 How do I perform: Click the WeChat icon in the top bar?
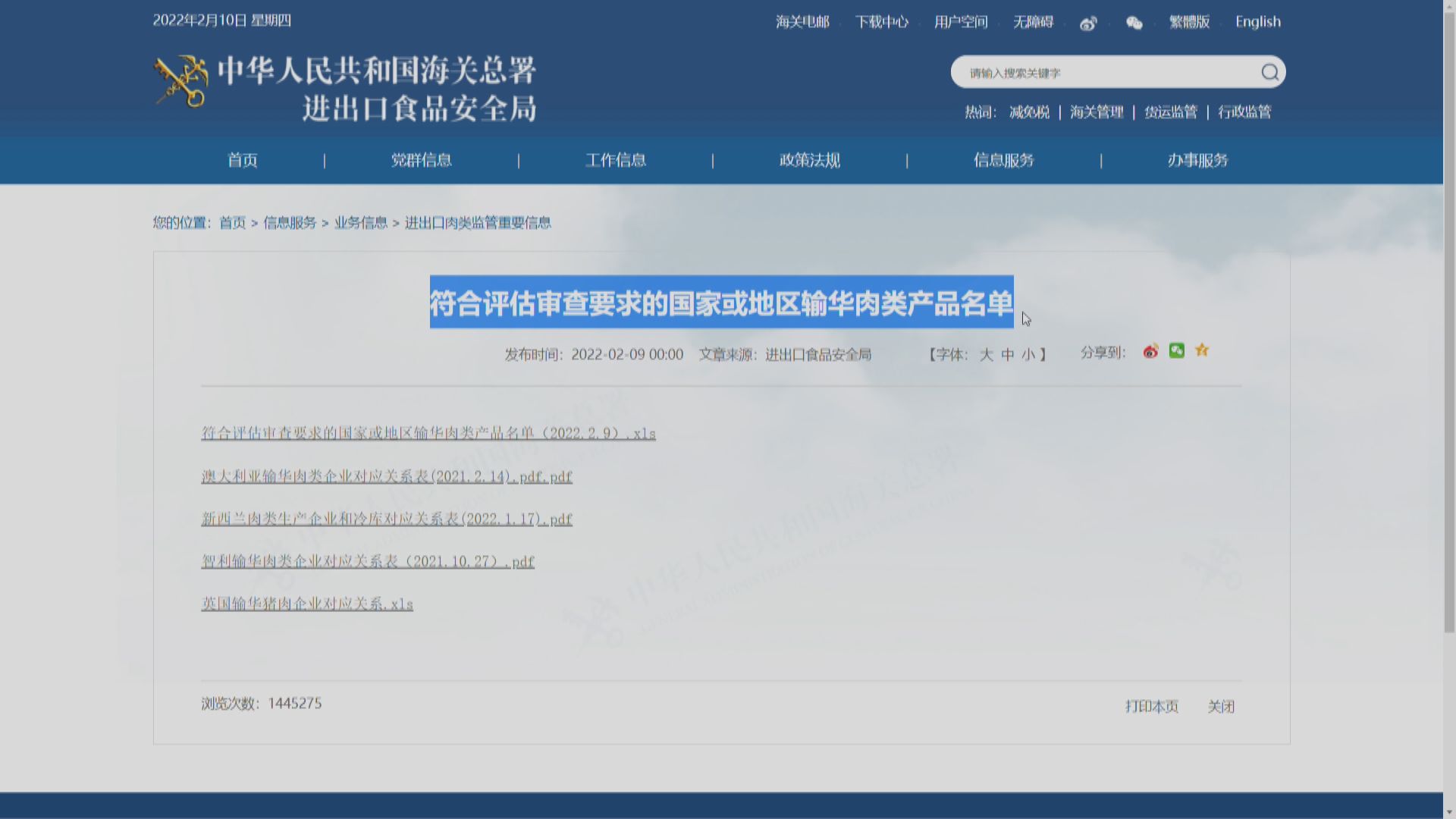(1134, 24)
